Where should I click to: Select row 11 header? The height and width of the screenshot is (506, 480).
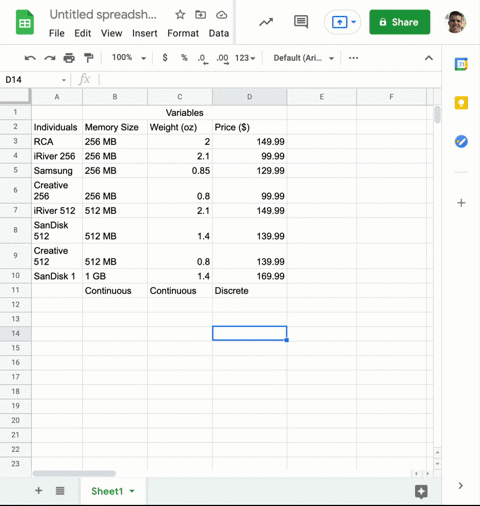click(x=15, y=290)
